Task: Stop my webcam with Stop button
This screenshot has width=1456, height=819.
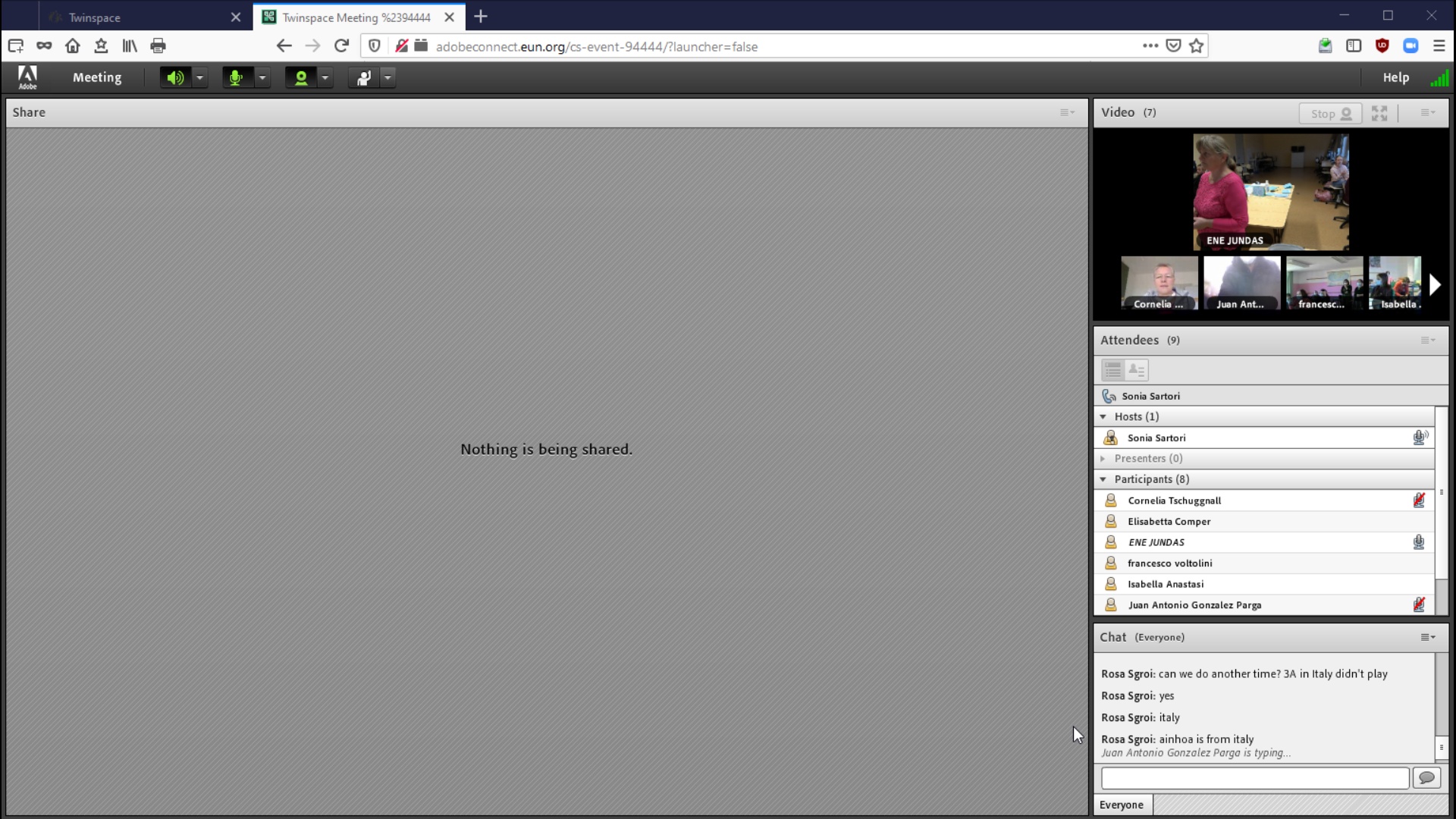Action: (1331, 113)
